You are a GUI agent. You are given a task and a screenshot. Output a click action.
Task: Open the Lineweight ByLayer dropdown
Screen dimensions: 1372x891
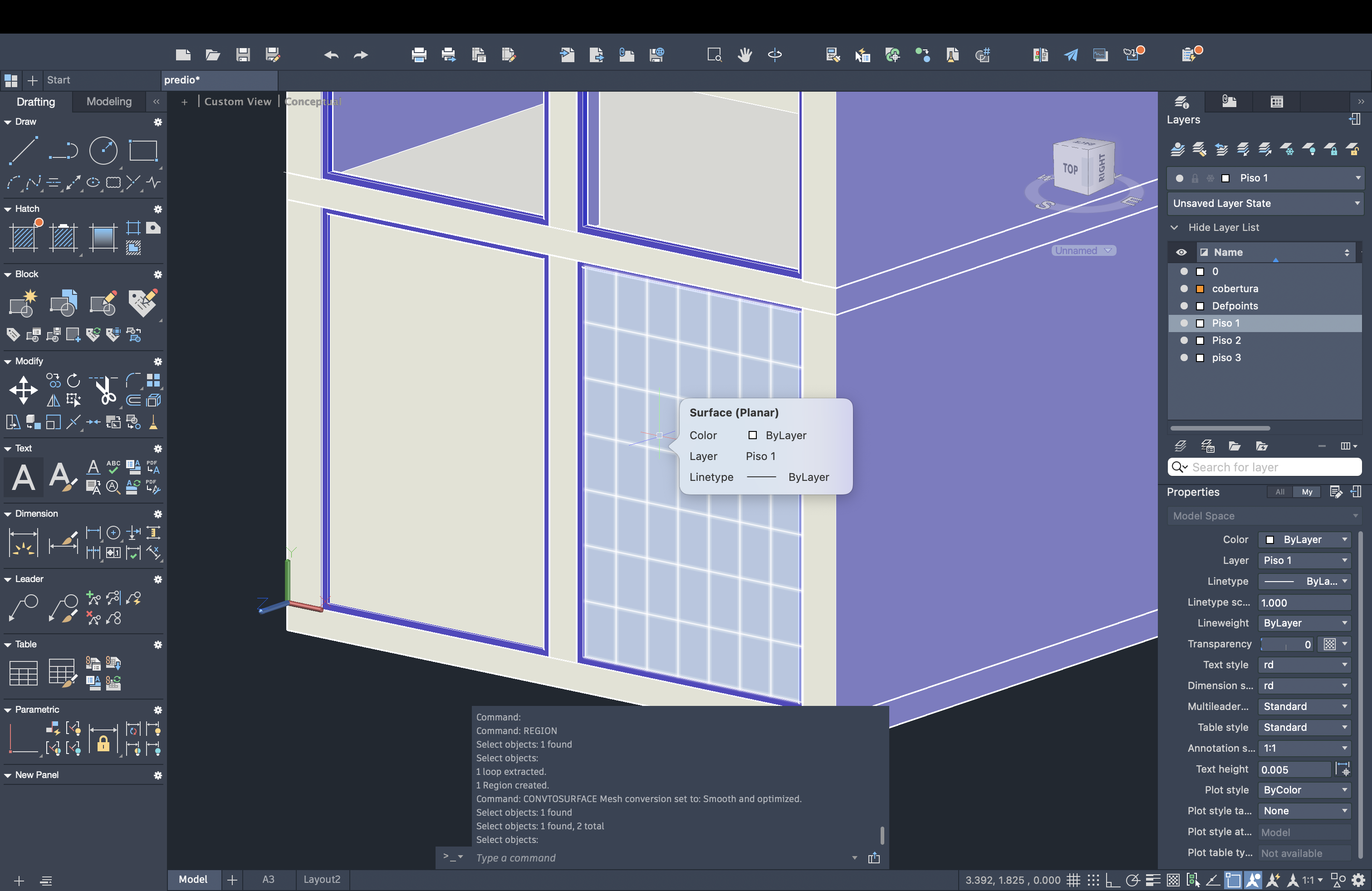tap(1304, 623)
